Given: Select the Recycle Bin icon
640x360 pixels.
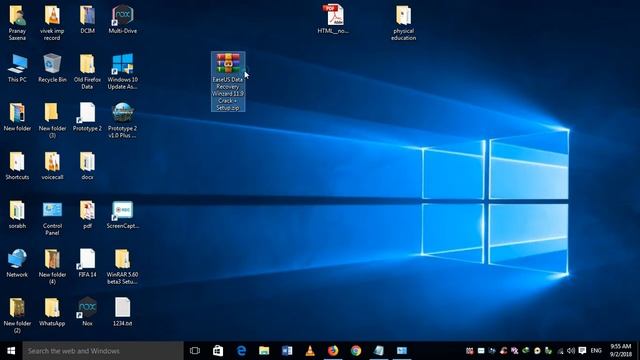Looking at the screenshot, I should pos(52,68).
